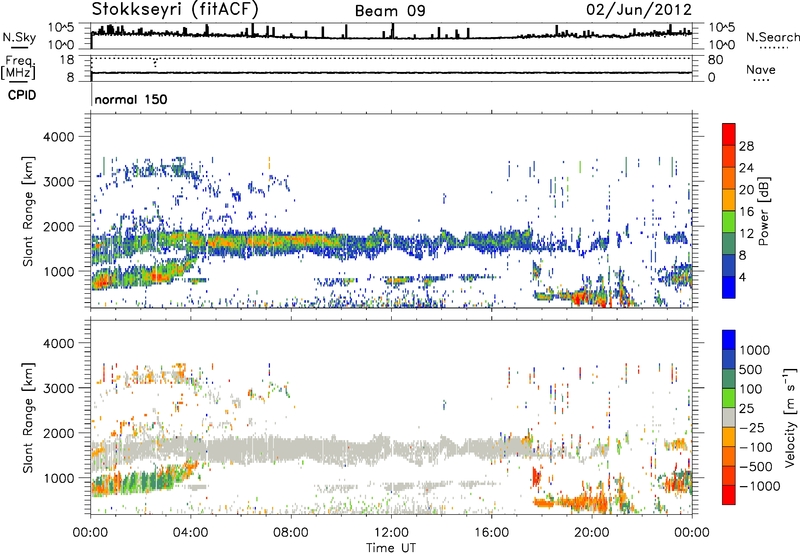The height and width of the screenshot is (554, 800).
Task: Click Velocity colorbar value '1000'
Action: tap(755, 350)
